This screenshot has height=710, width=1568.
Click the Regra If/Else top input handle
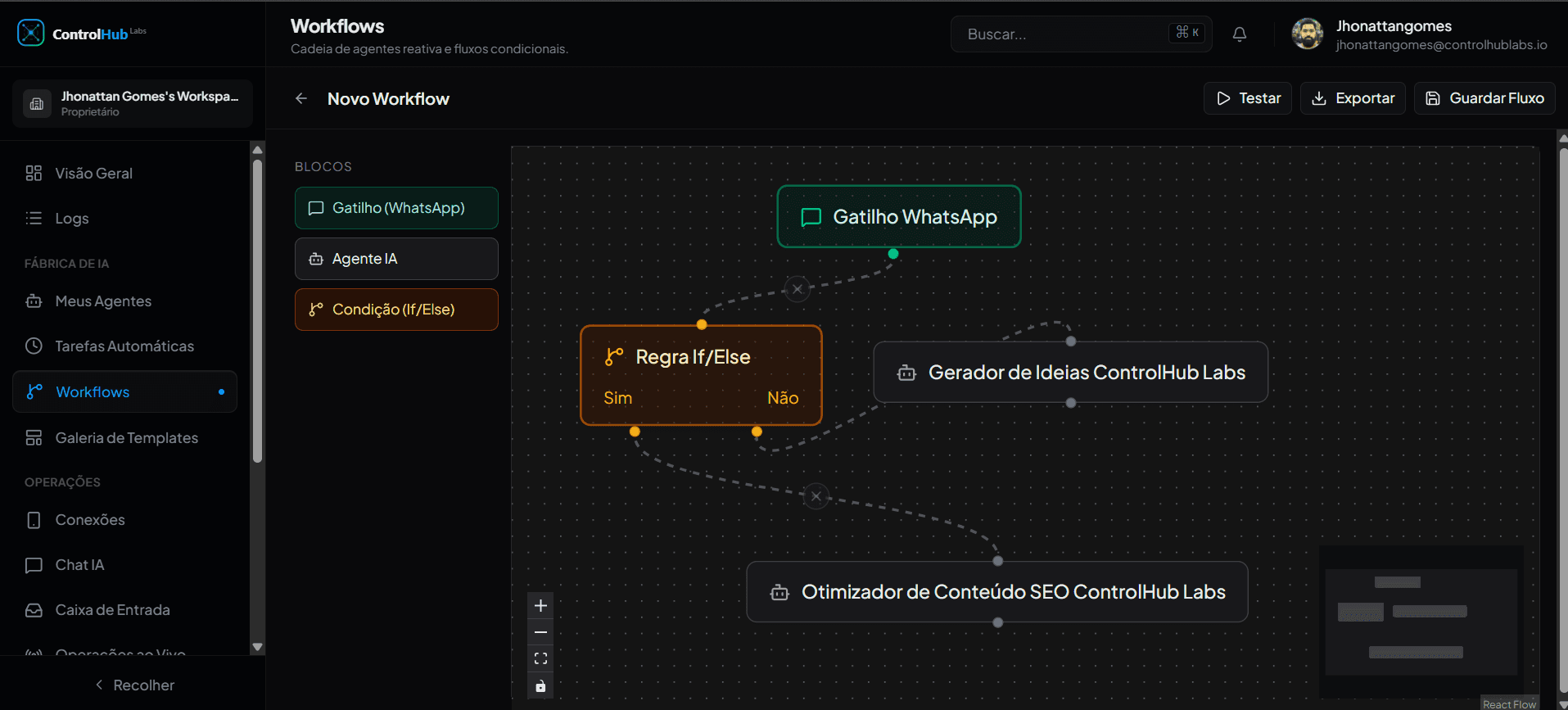[702, 325]
